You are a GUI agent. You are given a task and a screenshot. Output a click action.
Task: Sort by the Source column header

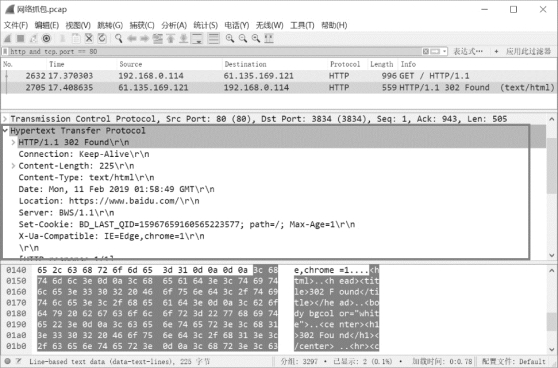[169, 64]
